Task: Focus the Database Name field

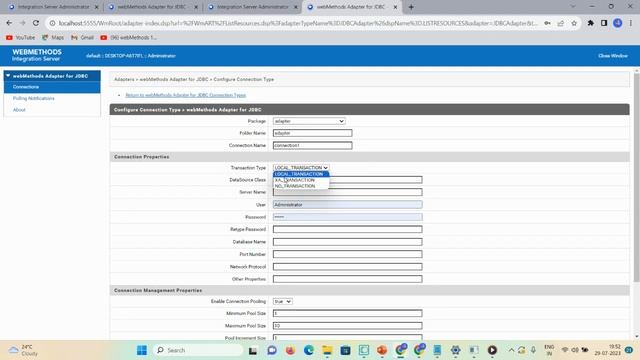Action: 347,242
